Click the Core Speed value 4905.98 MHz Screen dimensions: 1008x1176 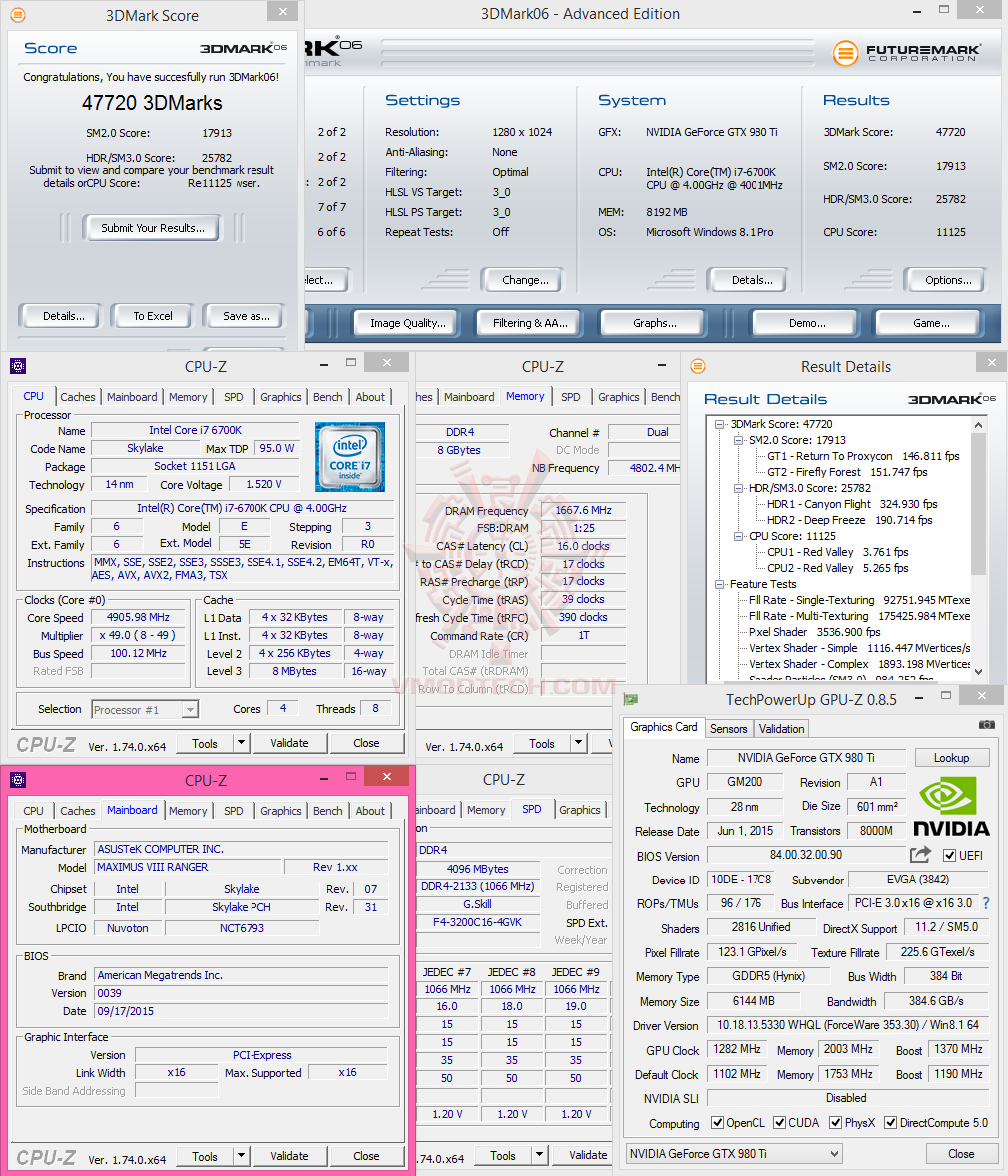click(x=138, y=617)
